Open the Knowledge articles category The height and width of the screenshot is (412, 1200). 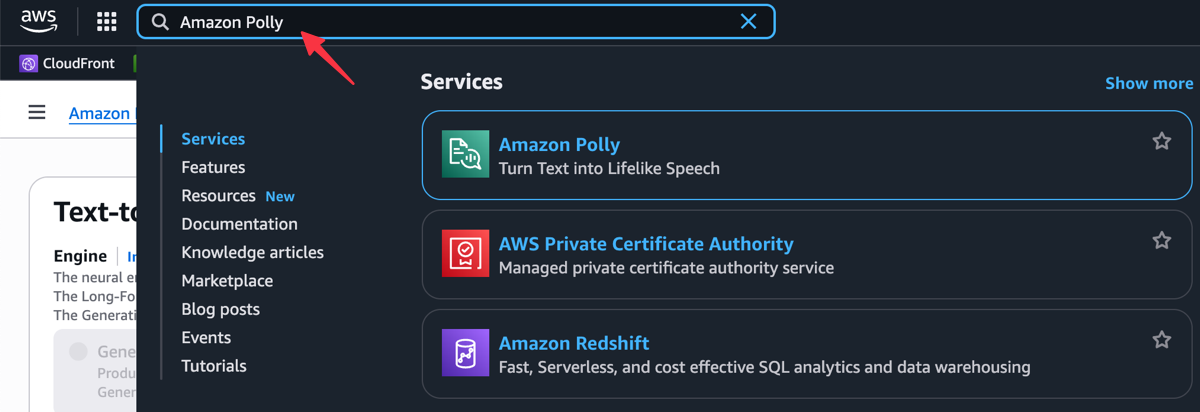click(252, 252)
